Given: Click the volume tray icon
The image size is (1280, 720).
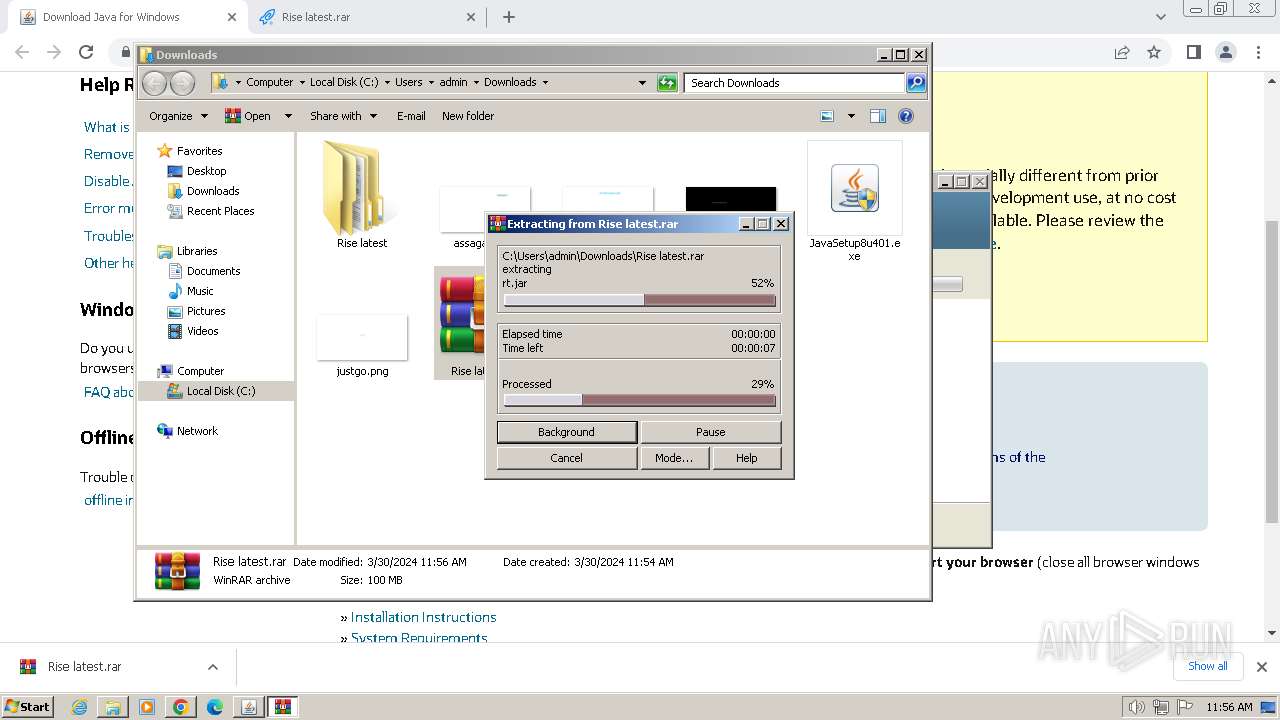Looking at the screenshot, I should 1137,707.
